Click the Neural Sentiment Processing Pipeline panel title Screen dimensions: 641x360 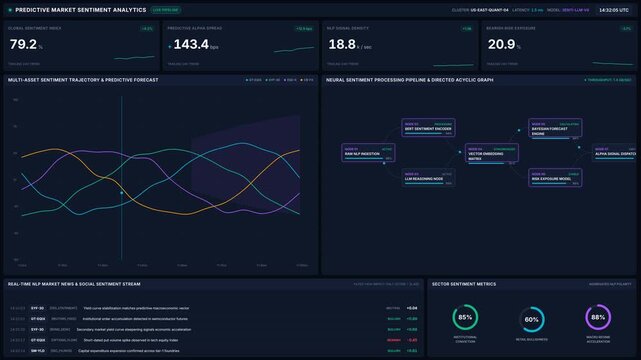pos(409,80)
